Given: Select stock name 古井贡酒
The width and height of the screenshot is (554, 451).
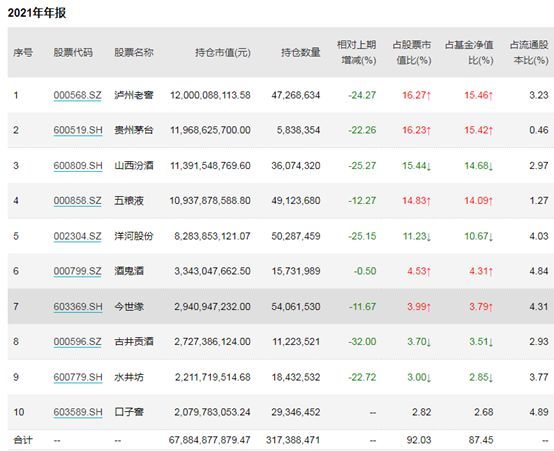Looking at the screenshot, I should tap(134, 341).
